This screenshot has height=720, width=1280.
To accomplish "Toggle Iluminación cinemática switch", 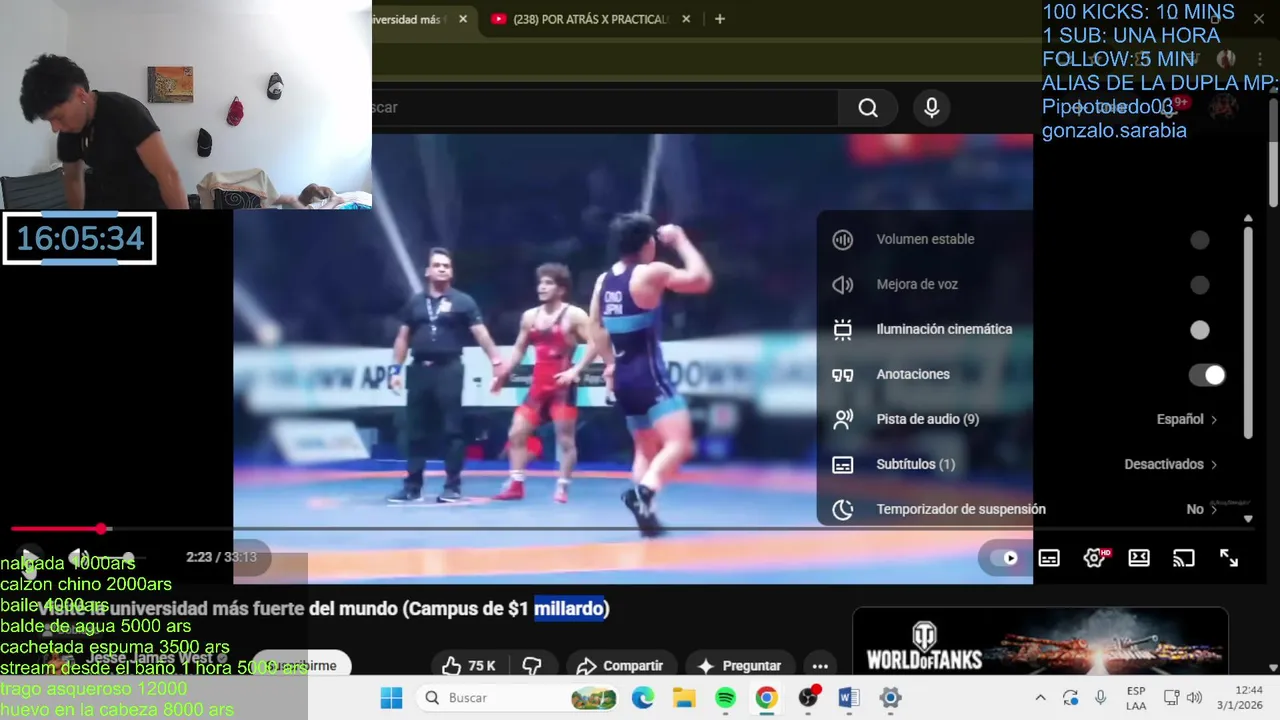I will (1200, 330).
